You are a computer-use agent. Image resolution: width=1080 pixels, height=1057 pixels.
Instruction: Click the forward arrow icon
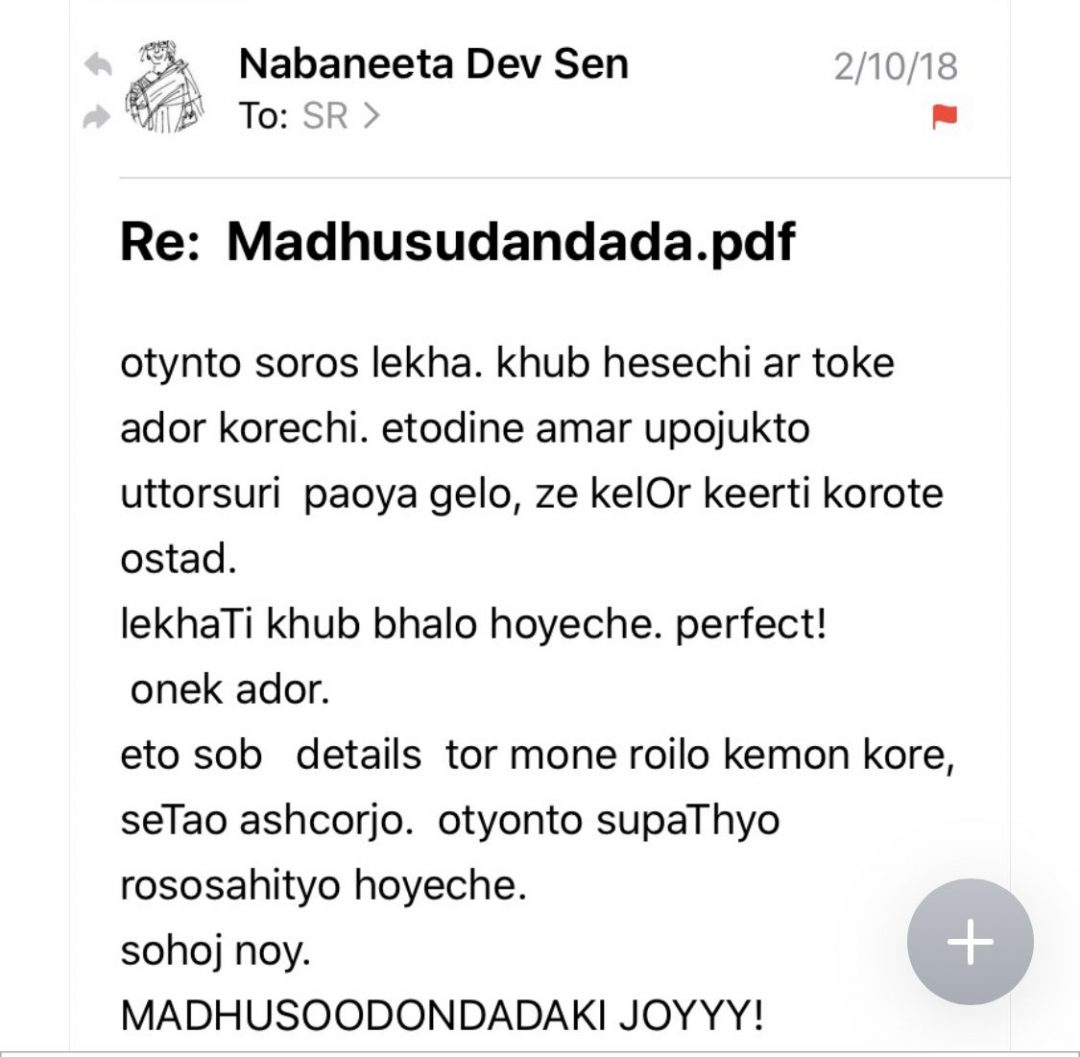click(96, 118)
